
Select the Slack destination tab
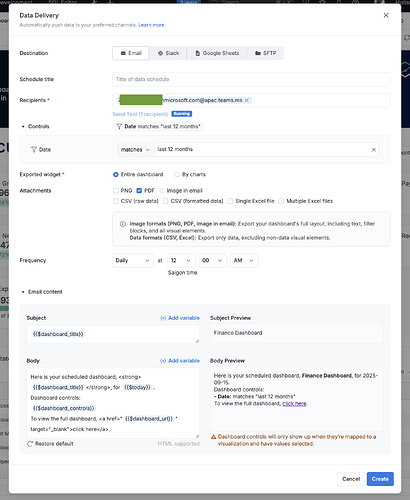(168, 53)
